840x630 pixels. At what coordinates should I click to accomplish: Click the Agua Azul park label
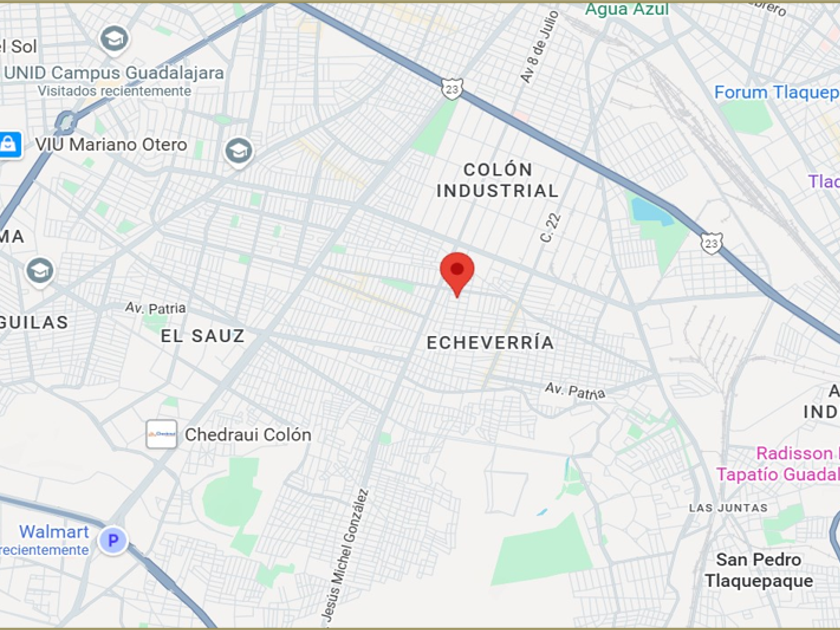click(627, 9)
